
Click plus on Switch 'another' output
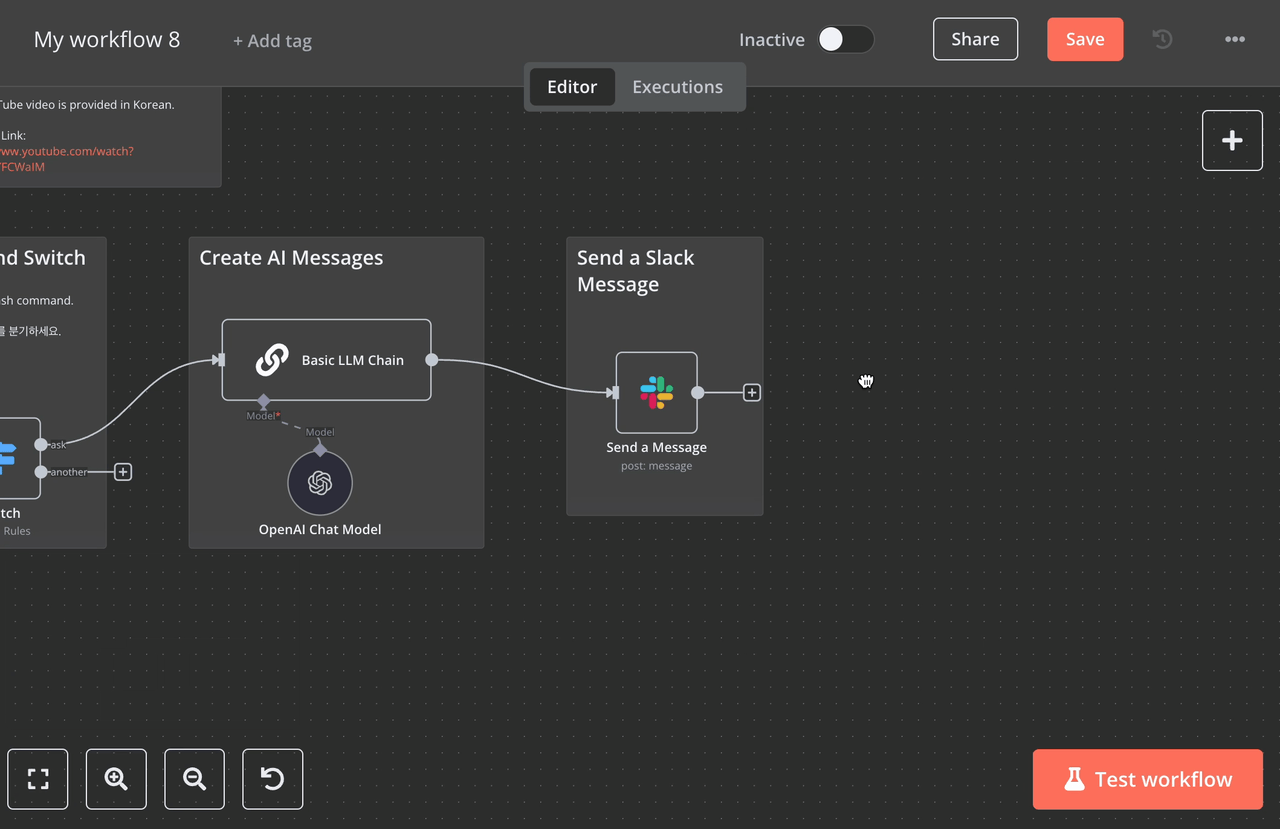[123, 472]
